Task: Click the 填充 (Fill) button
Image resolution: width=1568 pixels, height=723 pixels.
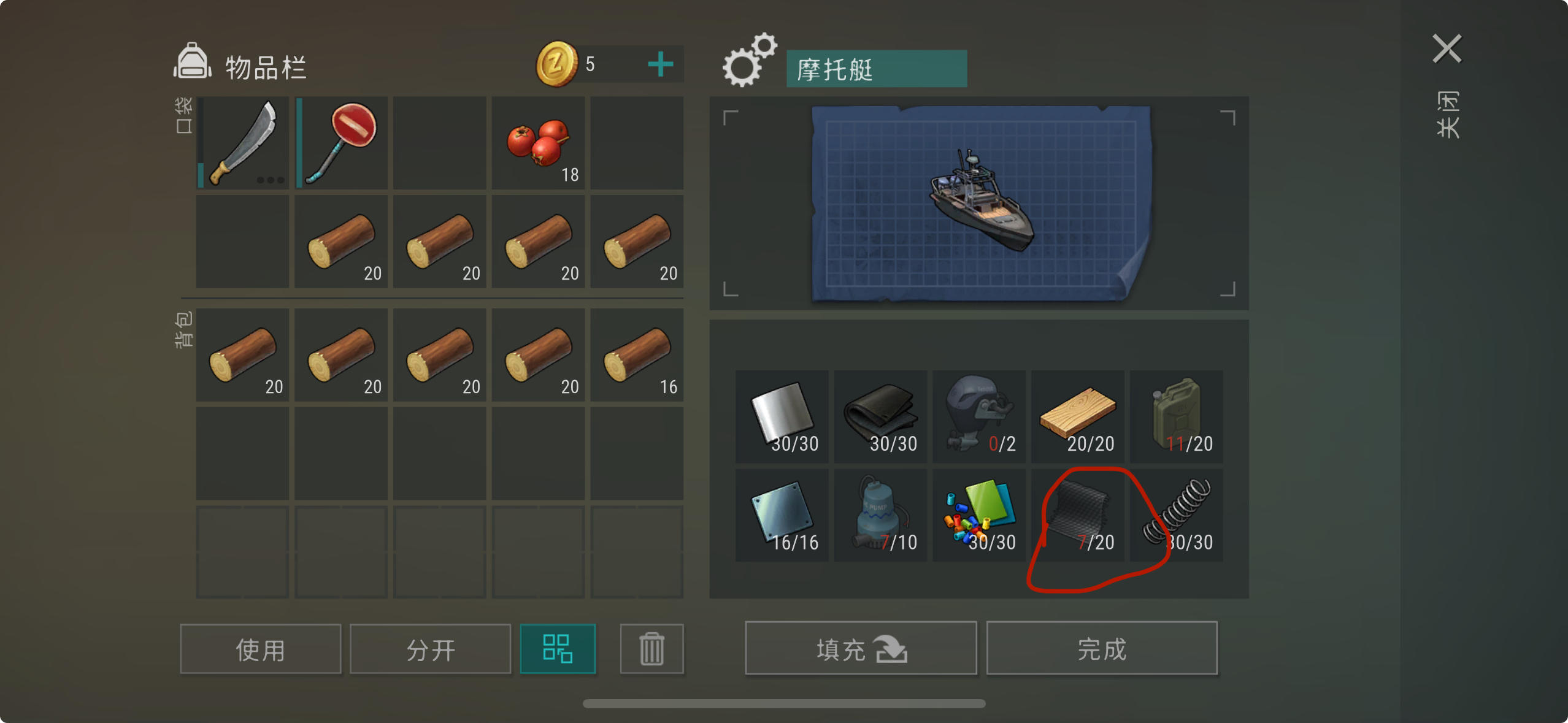Action: (861, 648)
